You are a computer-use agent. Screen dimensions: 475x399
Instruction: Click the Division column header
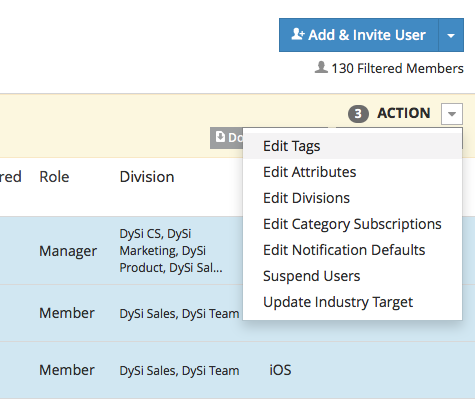[147, 177]
